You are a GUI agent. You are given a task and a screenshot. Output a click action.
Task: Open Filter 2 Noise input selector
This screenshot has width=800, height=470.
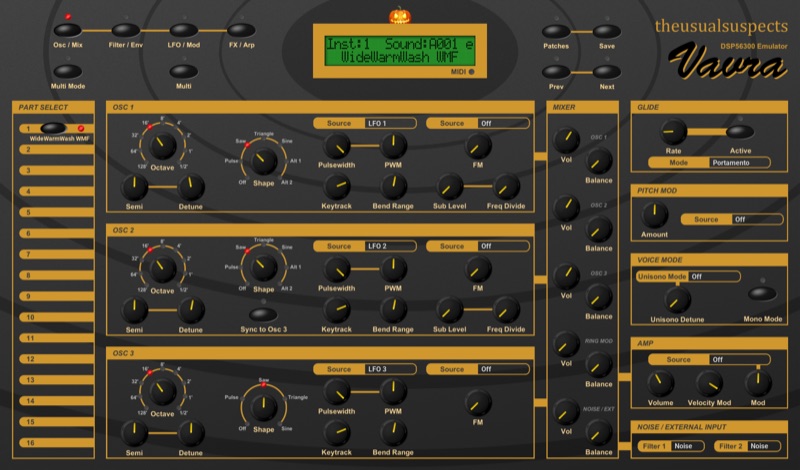747,446
